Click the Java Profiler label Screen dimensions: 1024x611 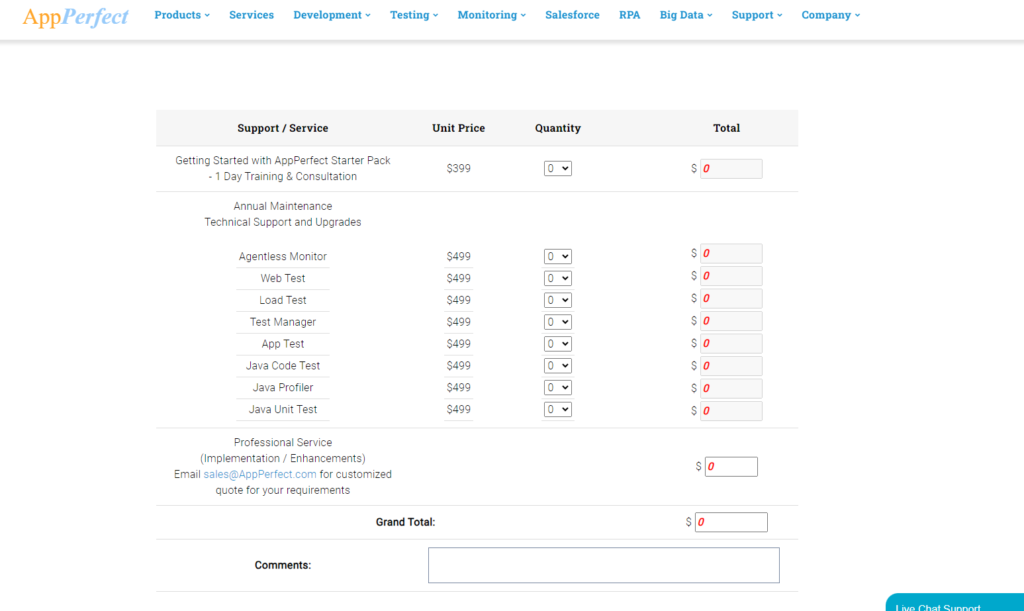pos(283,388)
